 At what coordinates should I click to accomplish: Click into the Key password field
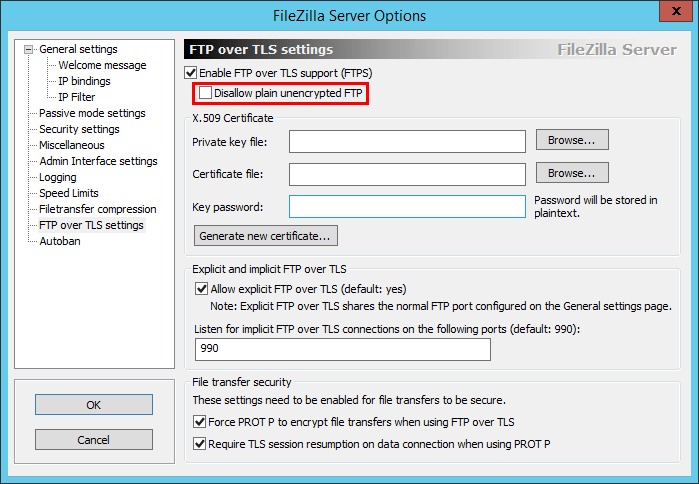click(407, 207)
